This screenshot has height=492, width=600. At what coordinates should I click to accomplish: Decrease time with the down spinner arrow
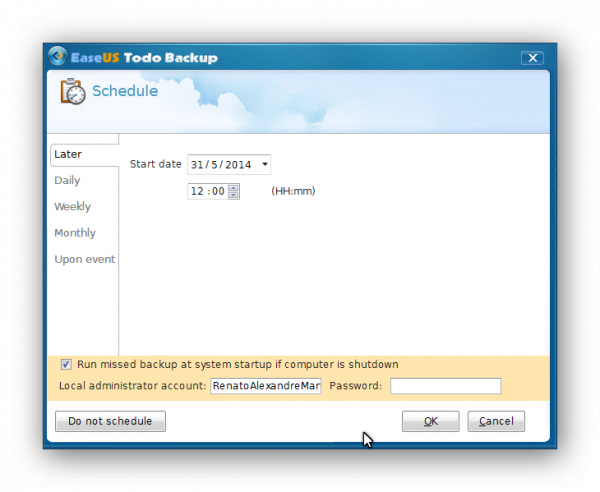click(233, 195)
